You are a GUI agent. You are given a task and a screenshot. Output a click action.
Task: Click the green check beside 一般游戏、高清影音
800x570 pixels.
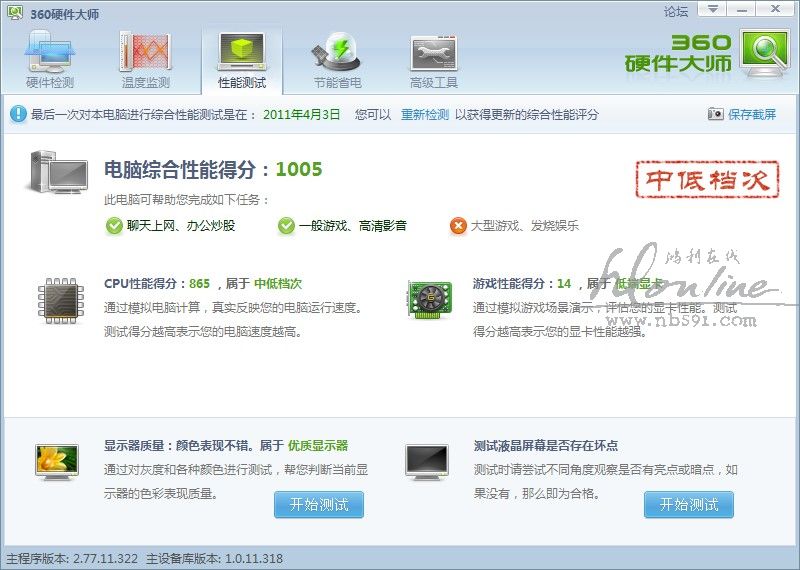(x=286, y=226)
